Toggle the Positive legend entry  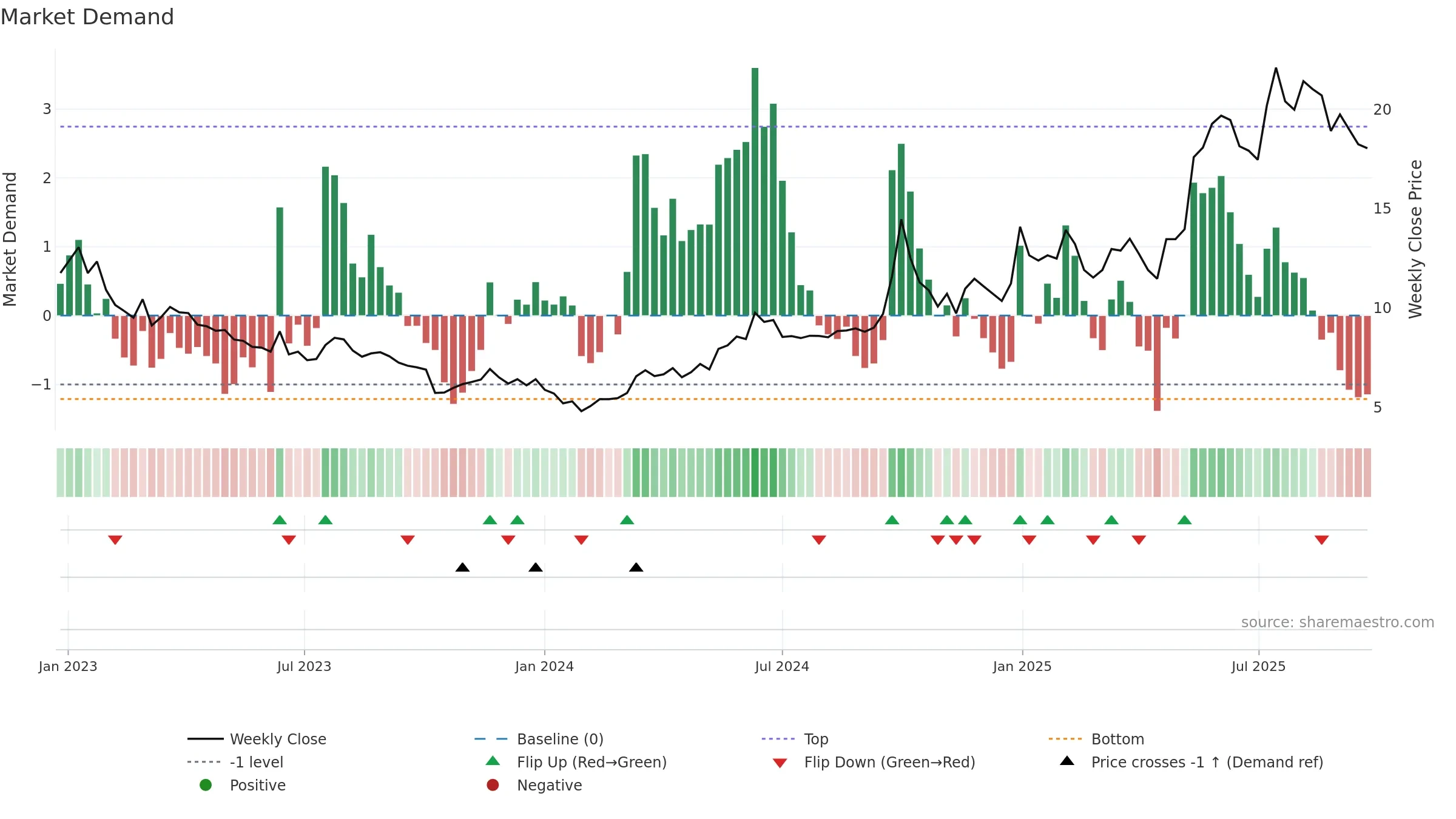[x=242, y=785]
